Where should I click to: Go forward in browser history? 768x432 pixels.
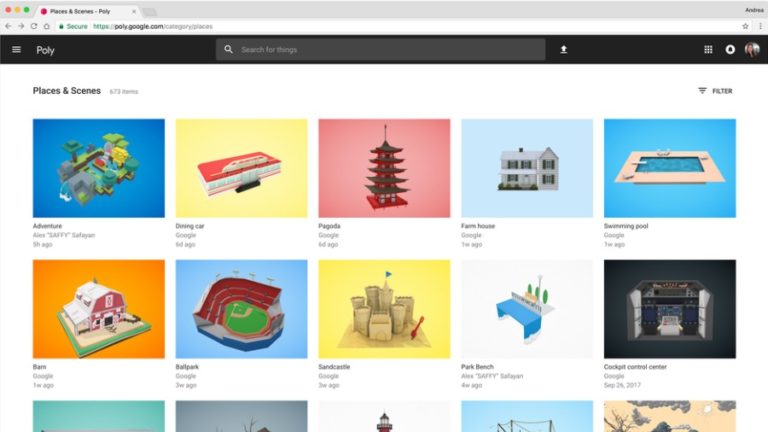(x=21, y=26)
